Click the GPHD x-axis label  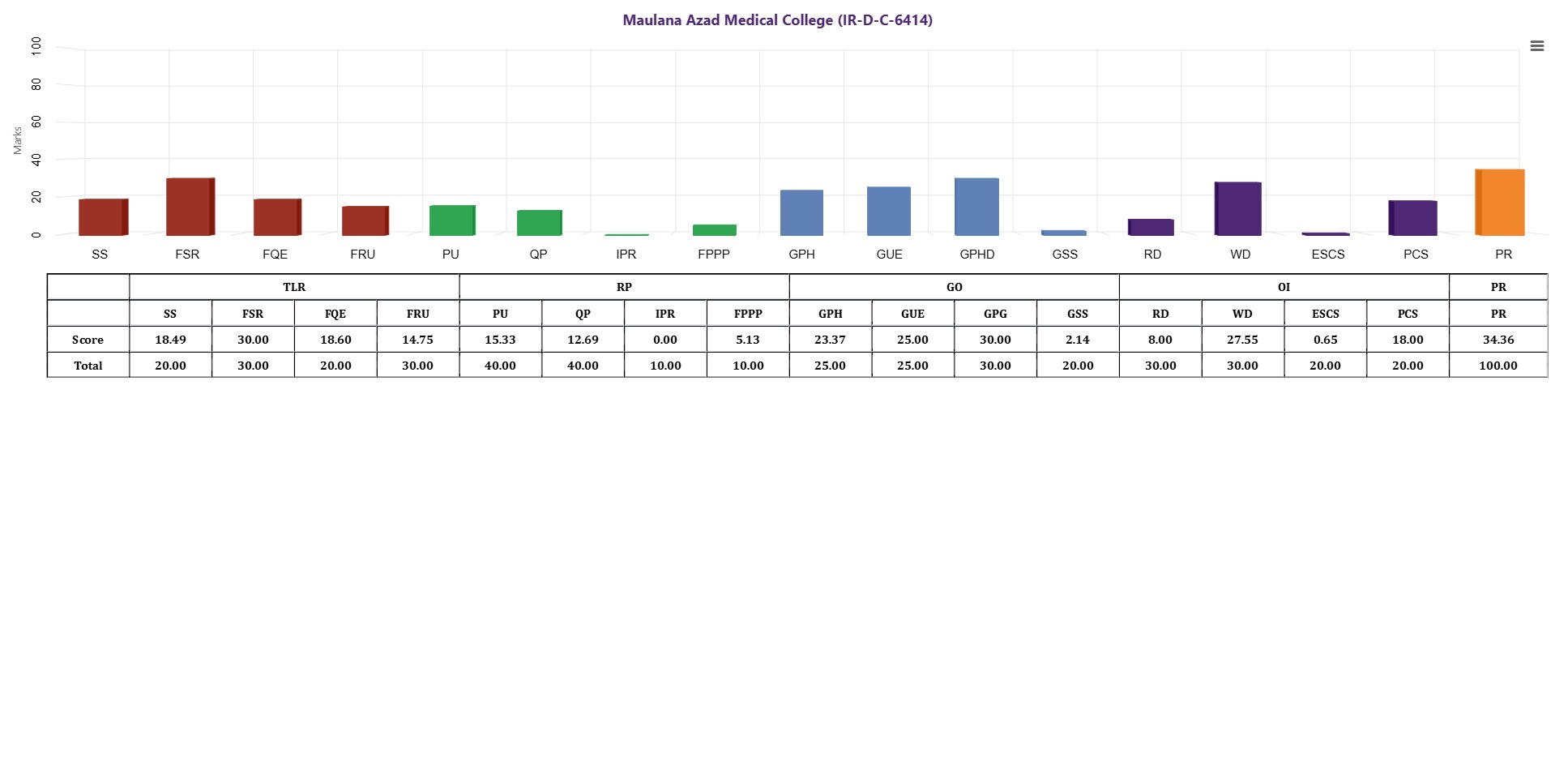click(977, 255)
